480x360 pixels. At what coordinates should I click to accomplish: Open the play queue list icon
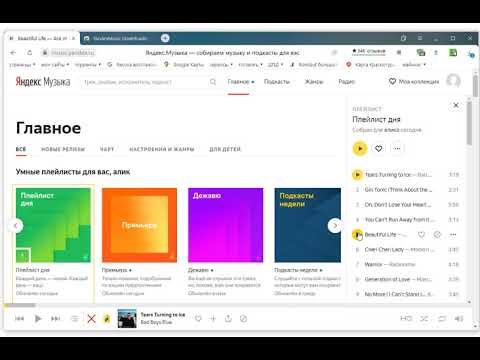(75, 319)
